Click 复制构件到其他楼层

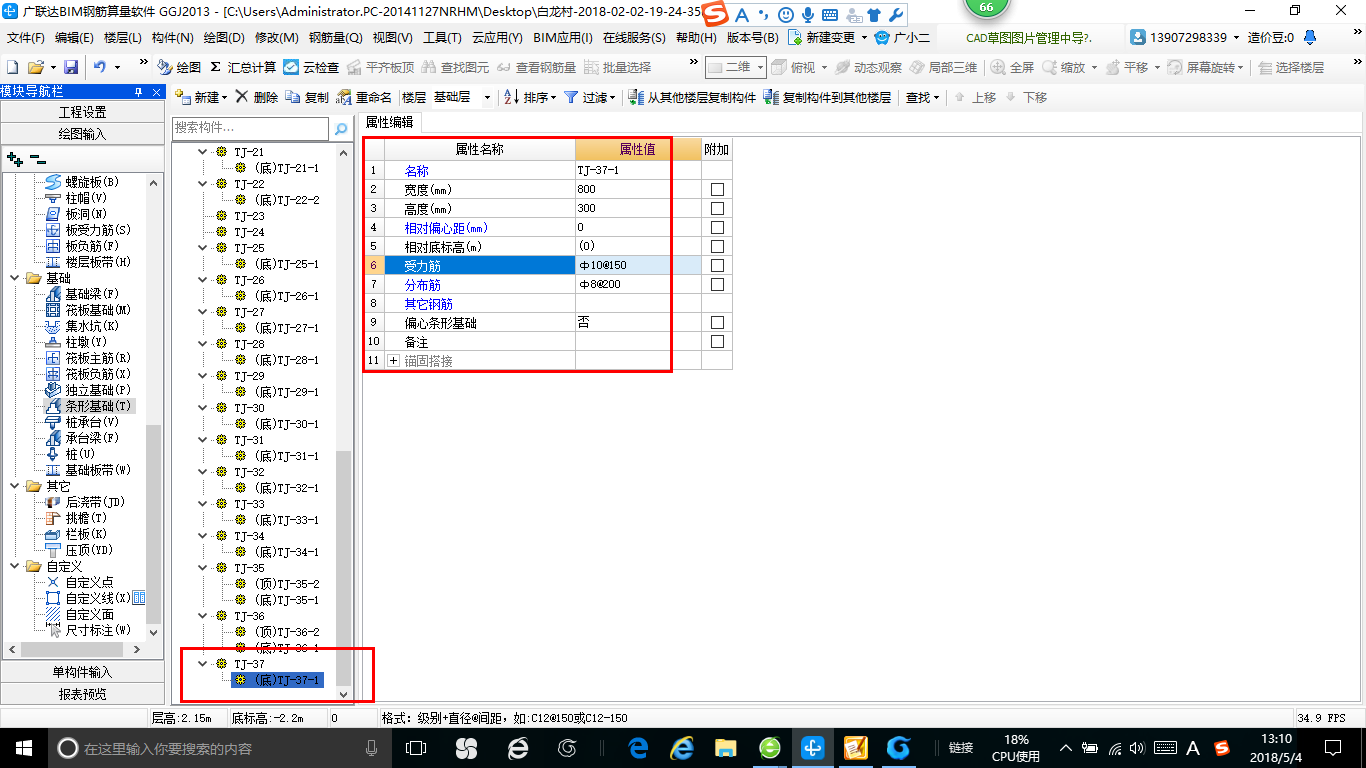point(827,97)
